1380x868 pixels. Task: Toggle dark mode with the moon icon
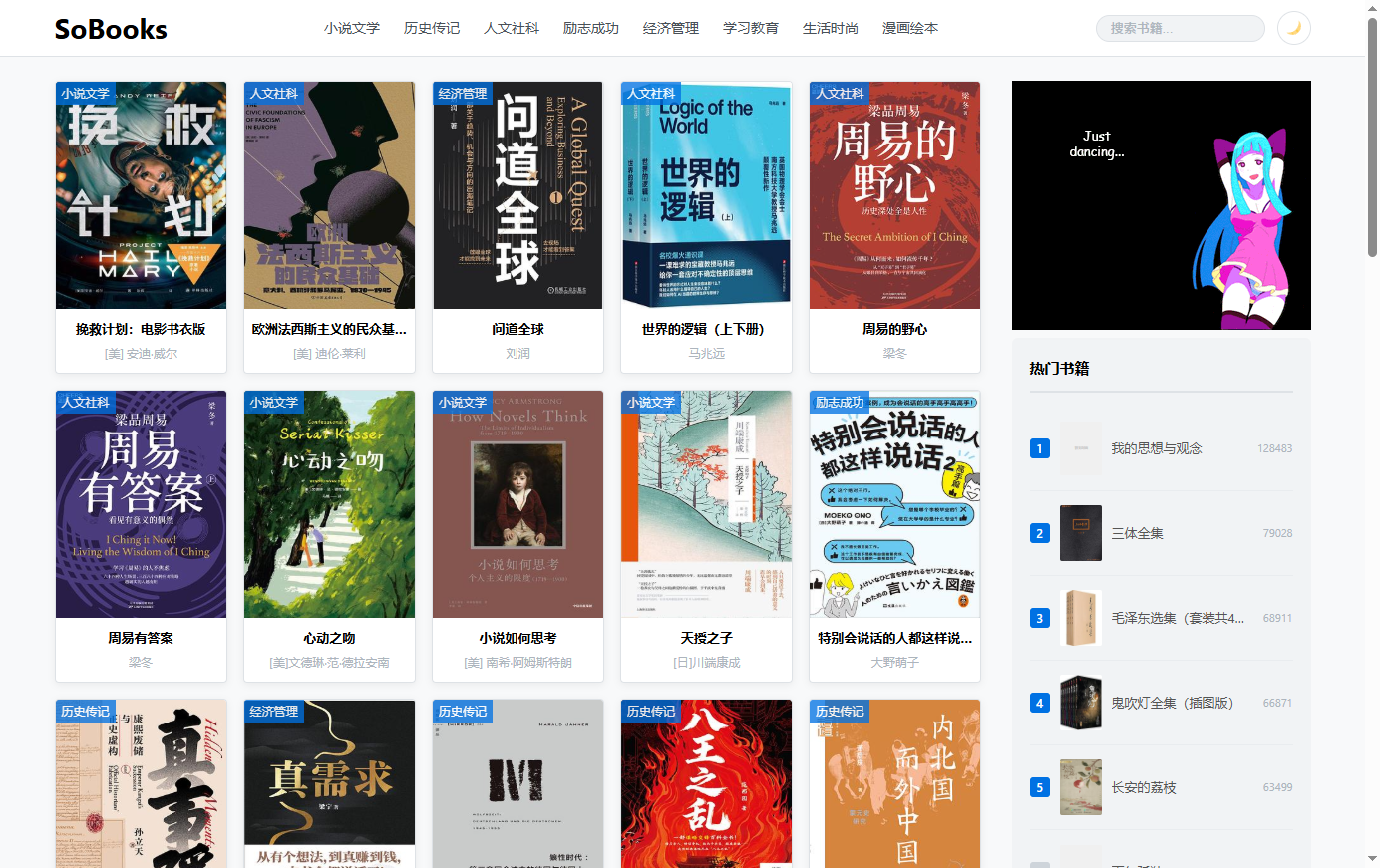coord(1293,28)
